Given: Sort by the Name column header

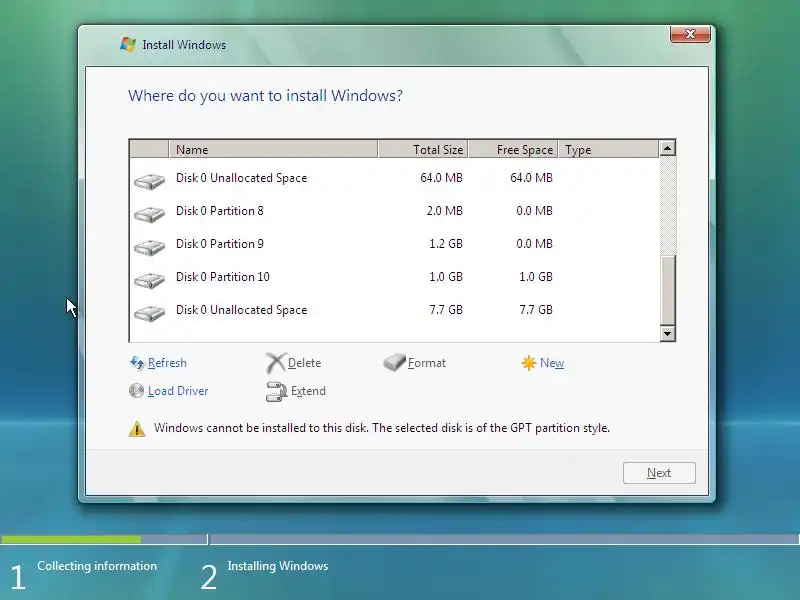Looking at the screenshot, I should 273,149.
